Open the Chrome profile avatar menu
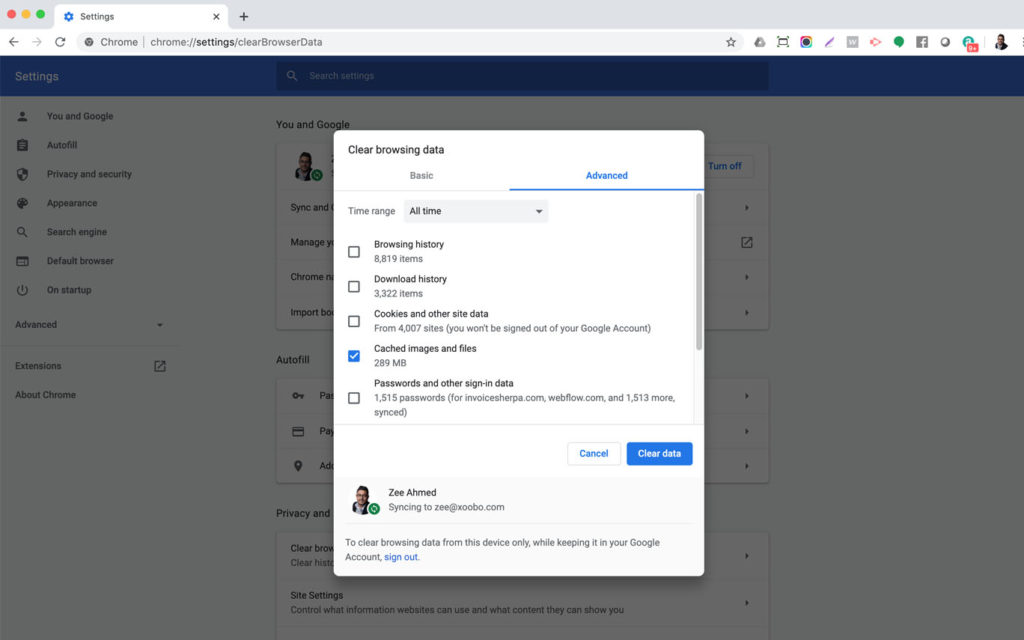The width and height of the screenshot is (1024, 640). (x=1000, y=42)
